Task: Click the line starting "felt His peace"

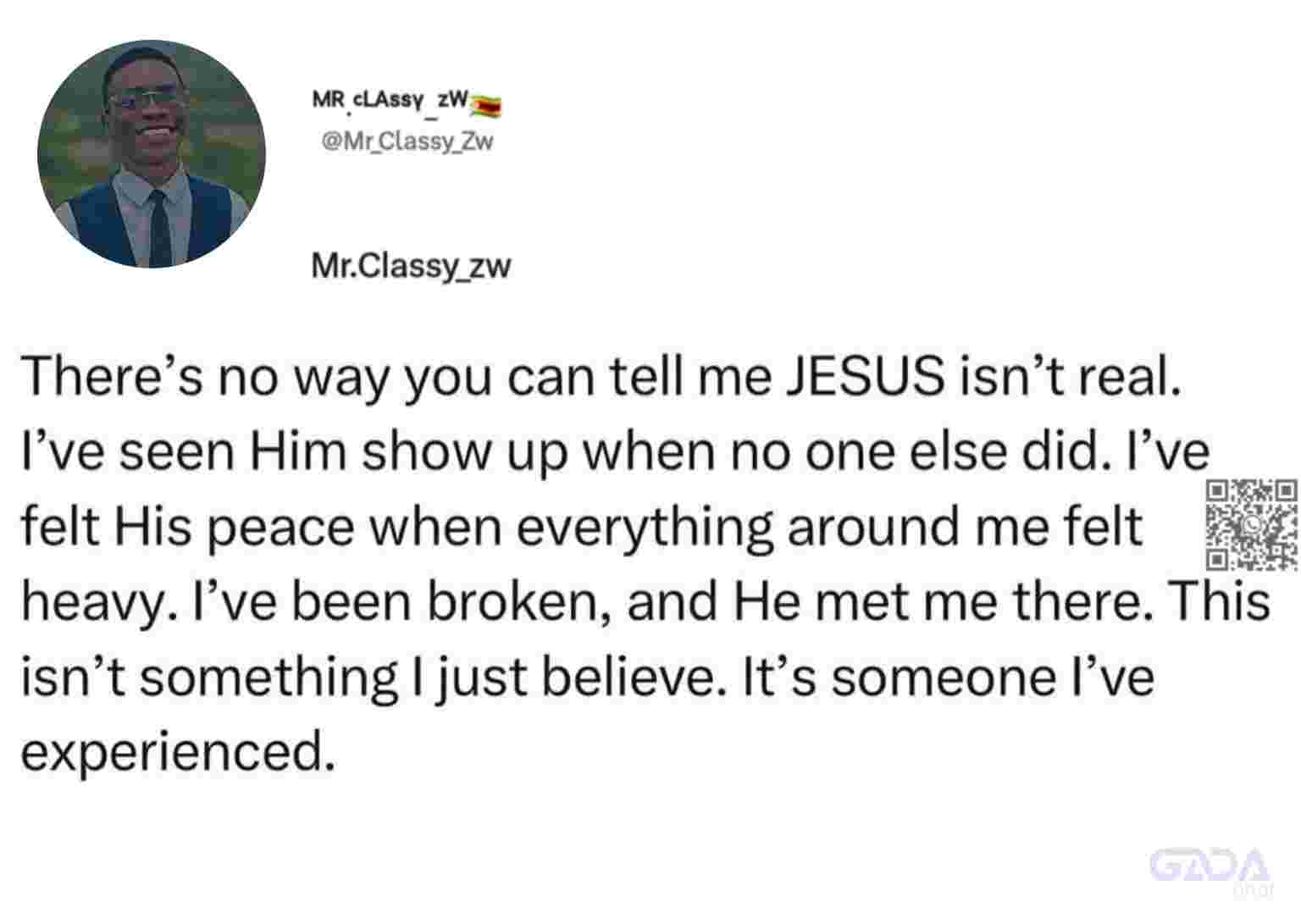Action: 582,526
